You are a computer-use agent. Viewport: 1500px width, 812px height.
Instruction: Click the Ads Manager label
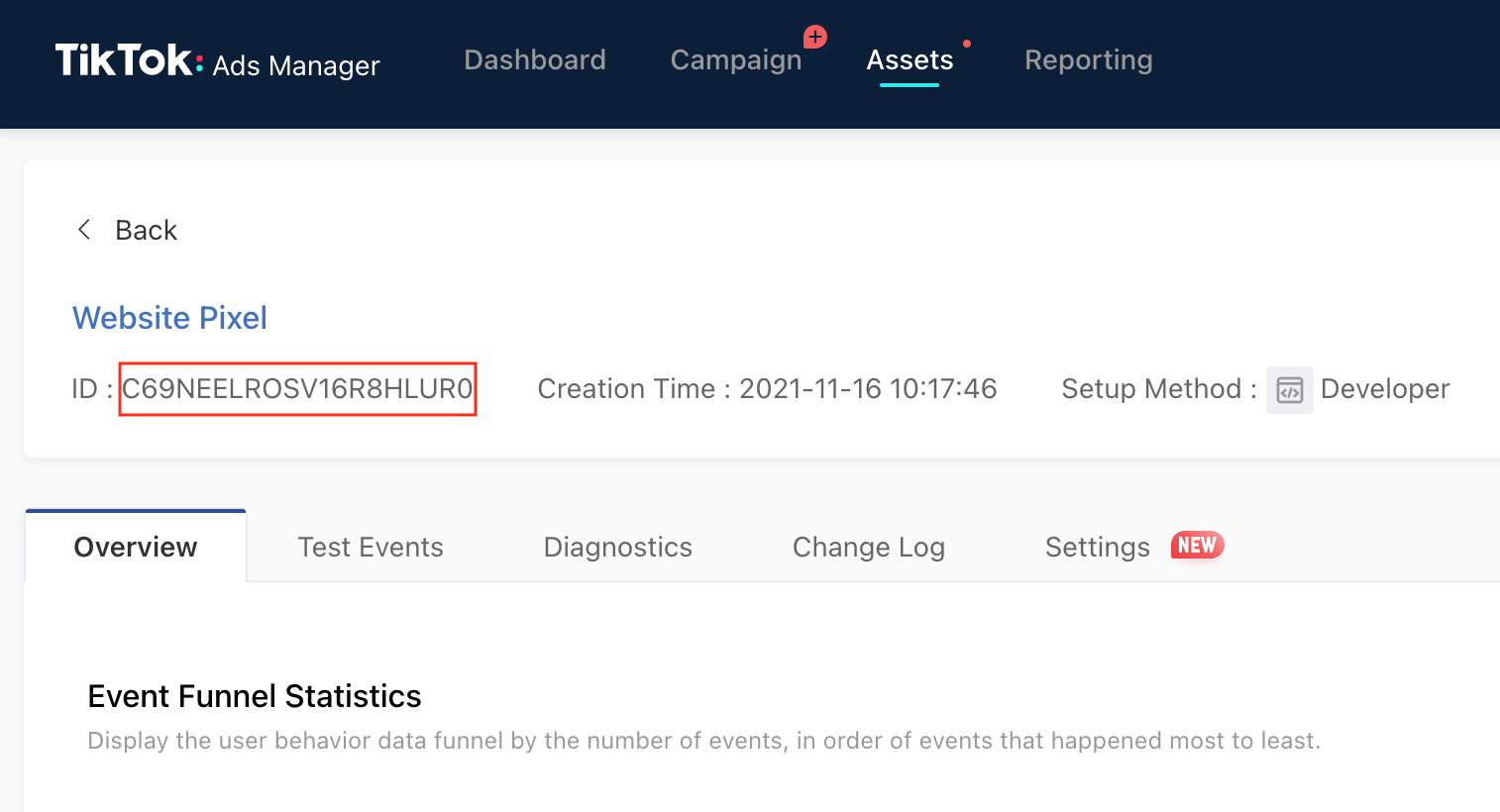pos(296,65)
